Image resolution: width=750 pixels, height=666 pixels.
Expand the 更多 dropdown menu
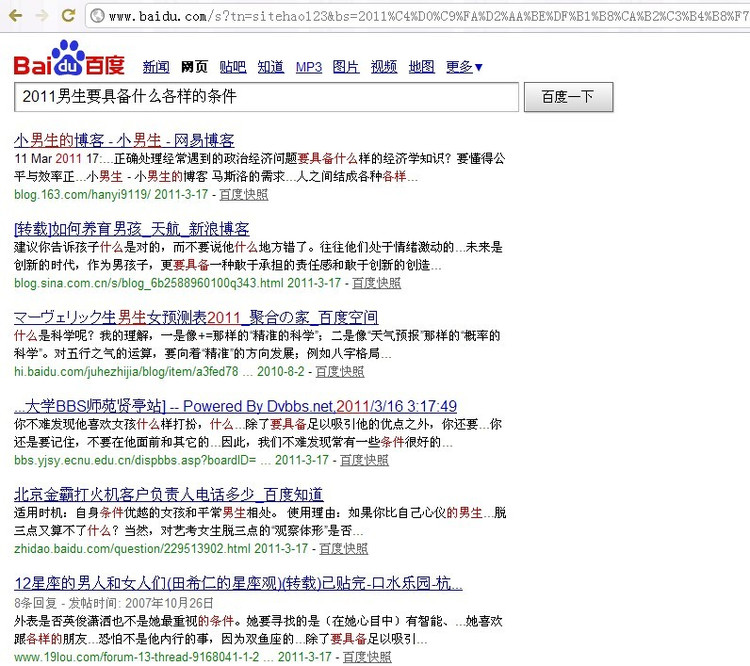464,67
